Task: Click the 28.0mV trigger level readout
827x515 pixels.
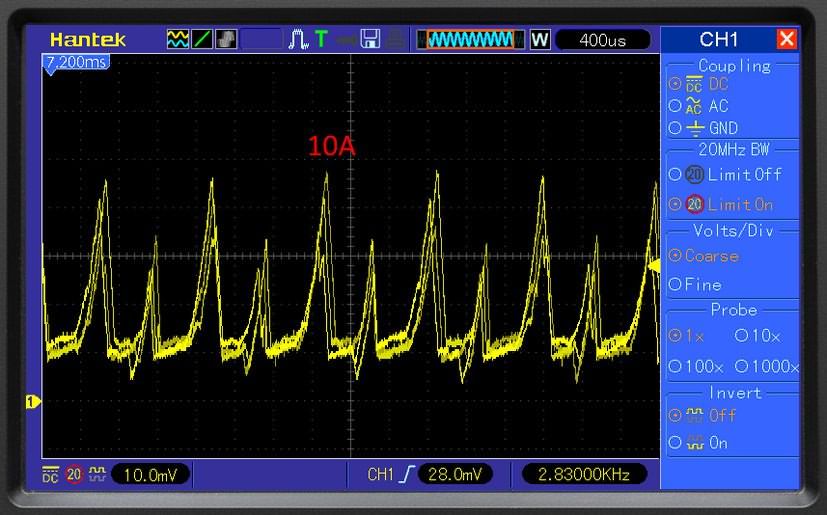Action: click(455, 474)
